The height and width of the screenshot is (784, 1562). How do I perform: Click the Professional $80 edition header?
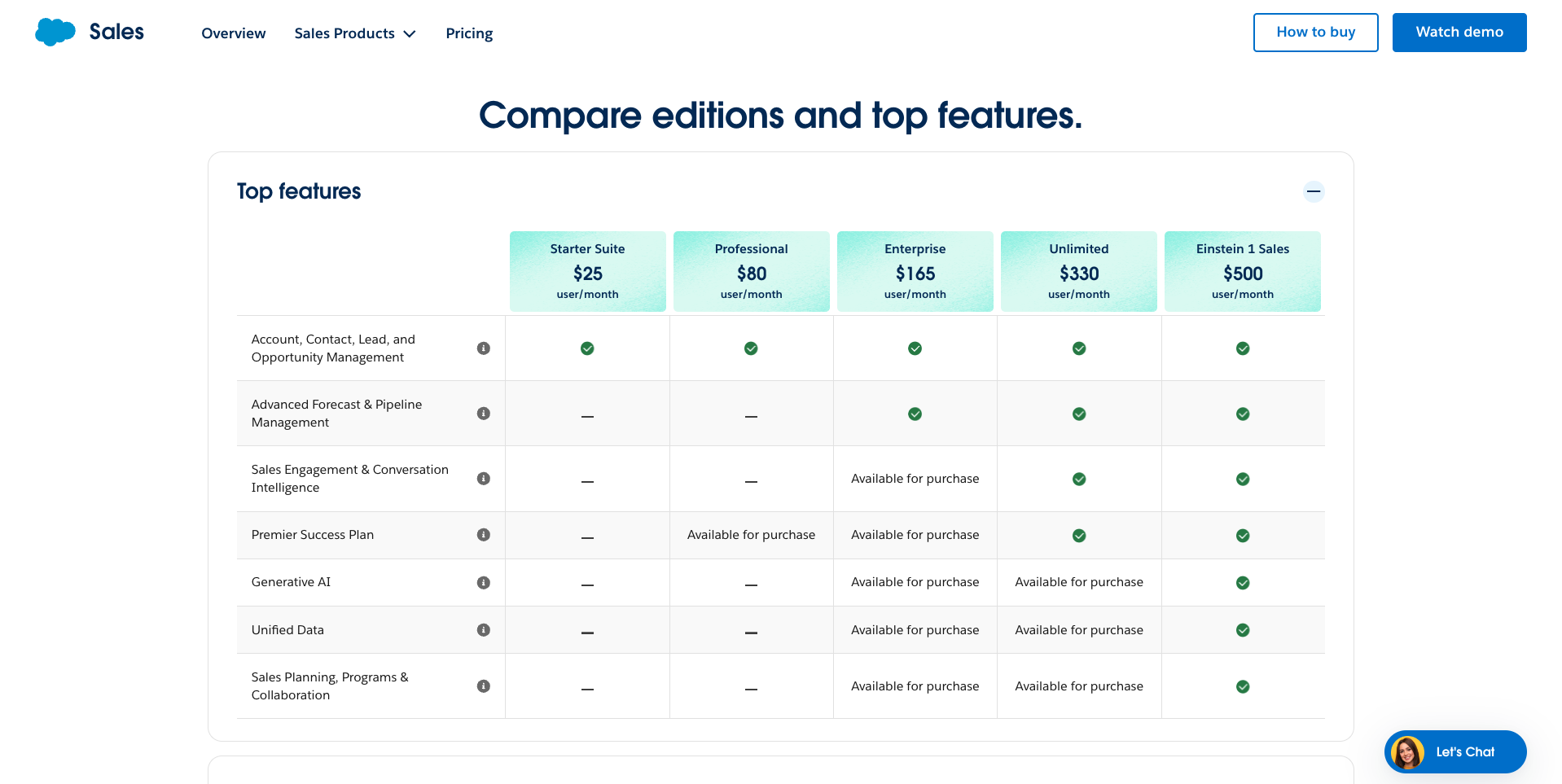[x=751, y=271]
